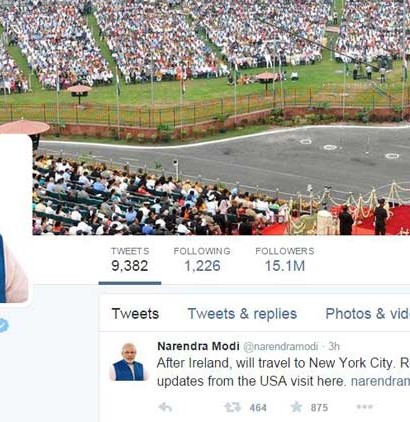
Task: Open the Photos & videos tab
Action: (x=368, y=314)
